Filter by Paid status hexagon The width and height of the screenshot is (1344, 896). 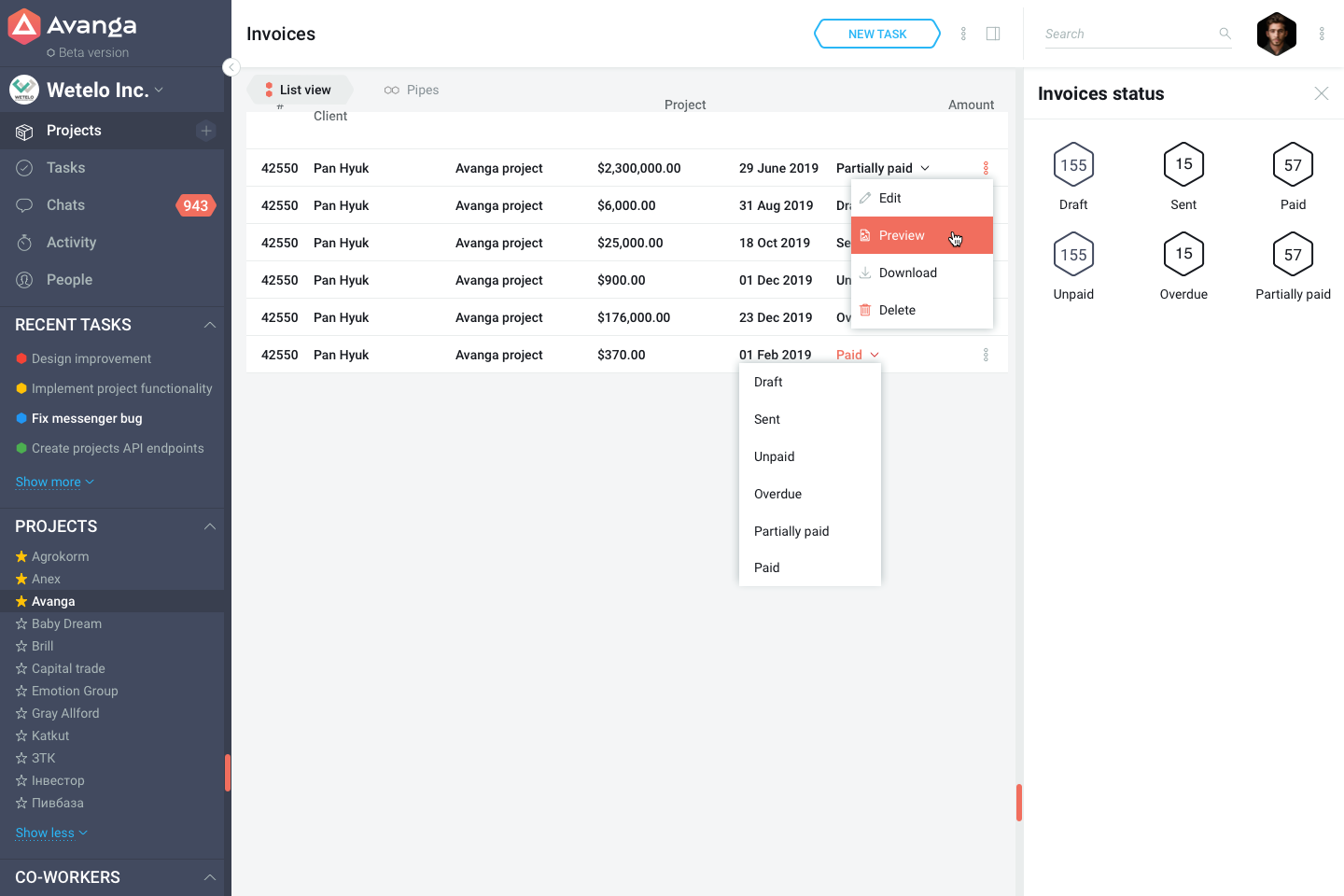tap(1293, 165)
